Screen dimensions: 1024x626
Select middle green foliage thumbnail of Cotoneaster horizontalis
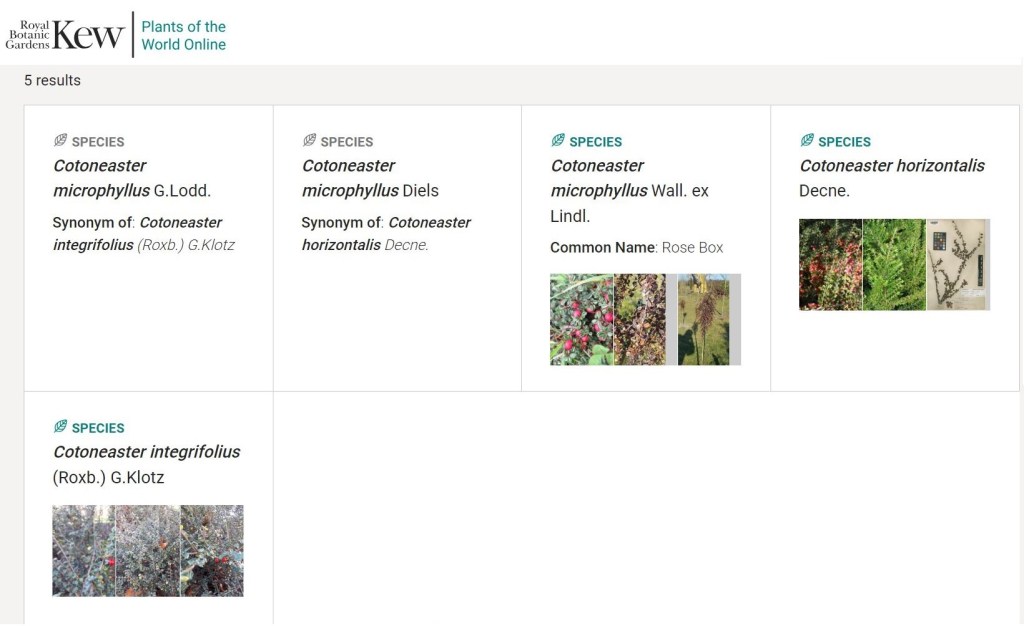[894, 265]
